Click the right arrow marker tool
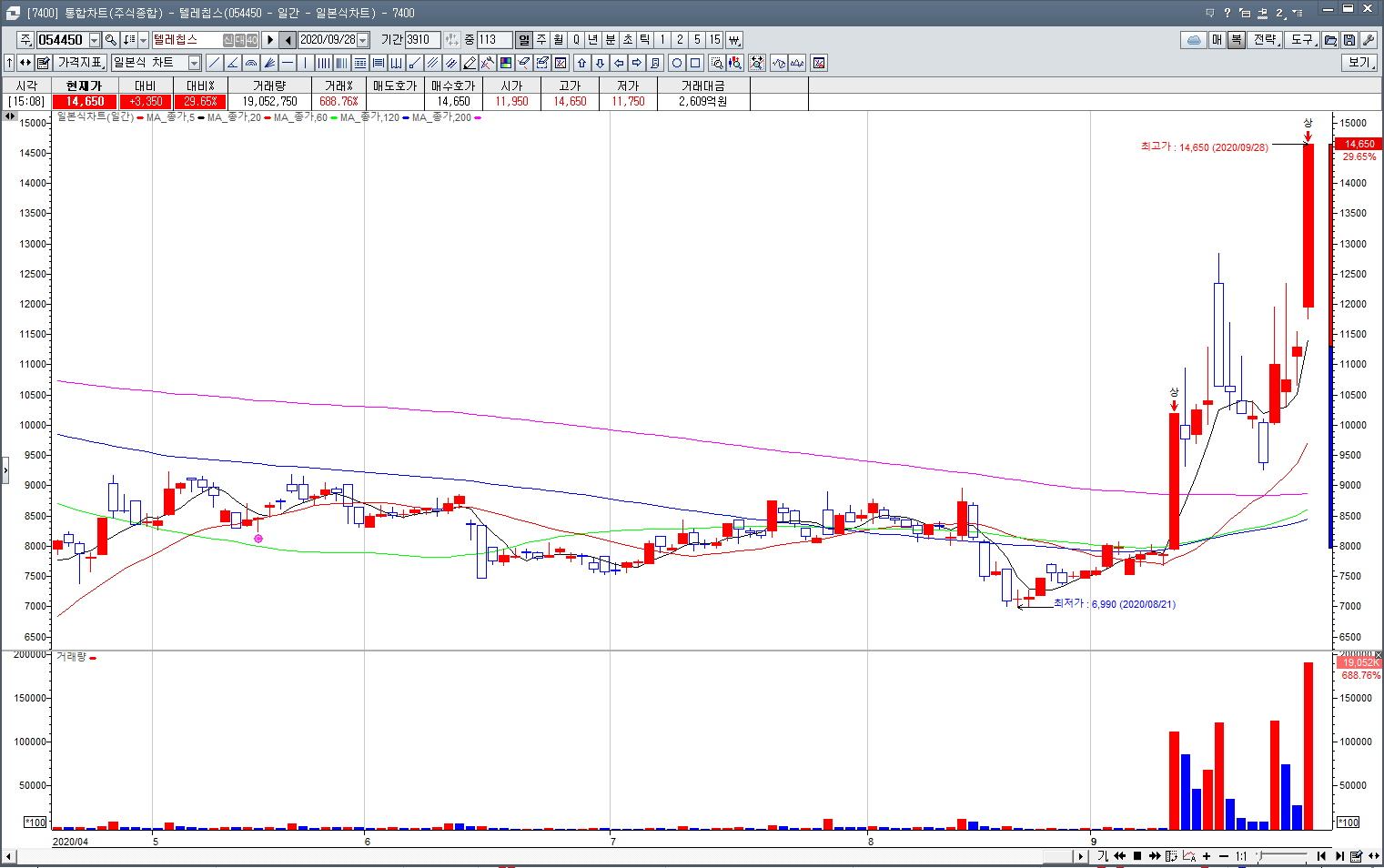 [637, 63]
